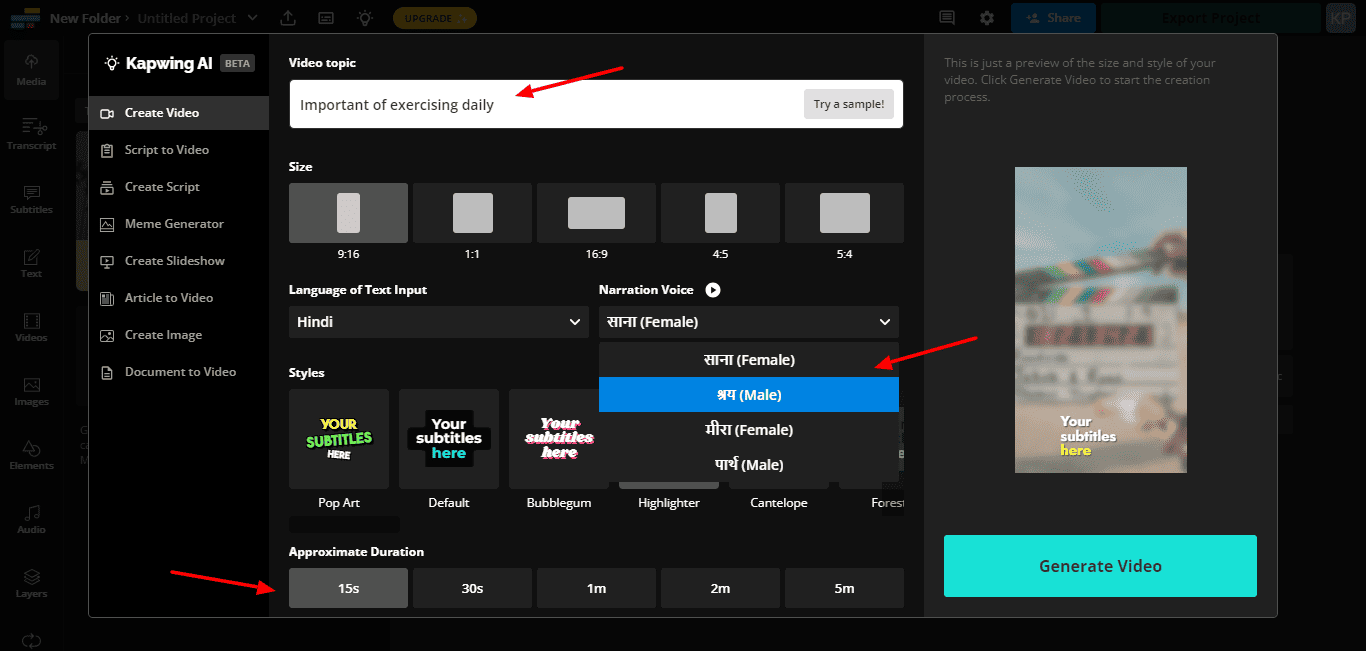Open the Audio sidebar panel
The width and height of the screenshot is (1366, 651).
(31, 517)
